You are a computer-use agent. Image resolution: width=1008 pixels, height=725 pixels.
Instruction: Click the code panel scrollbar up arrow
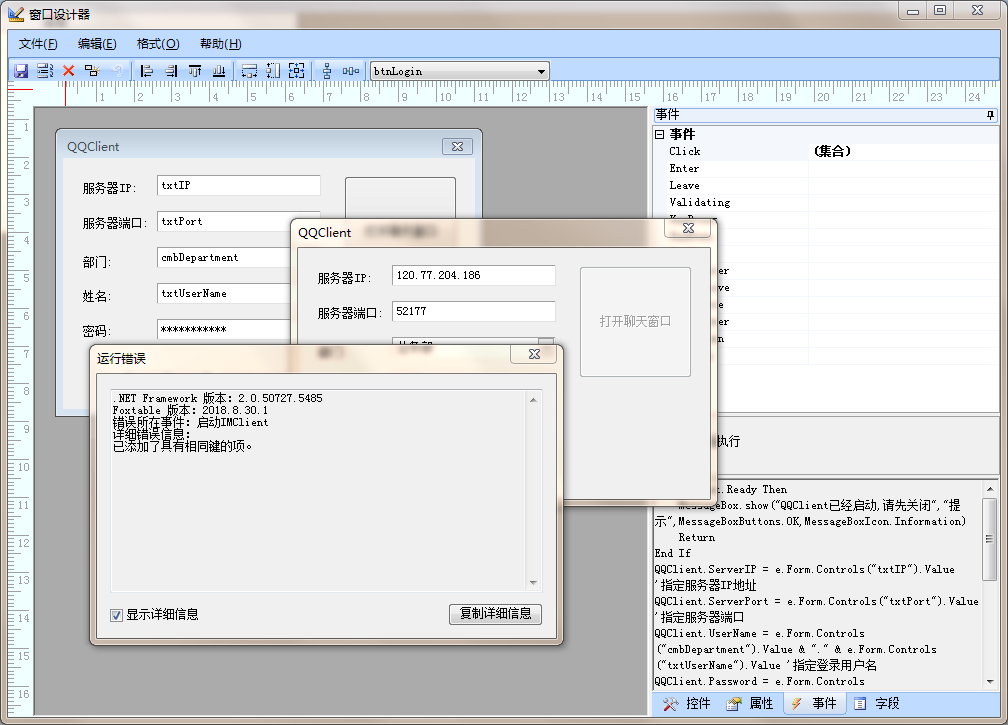tap(990, 489)
